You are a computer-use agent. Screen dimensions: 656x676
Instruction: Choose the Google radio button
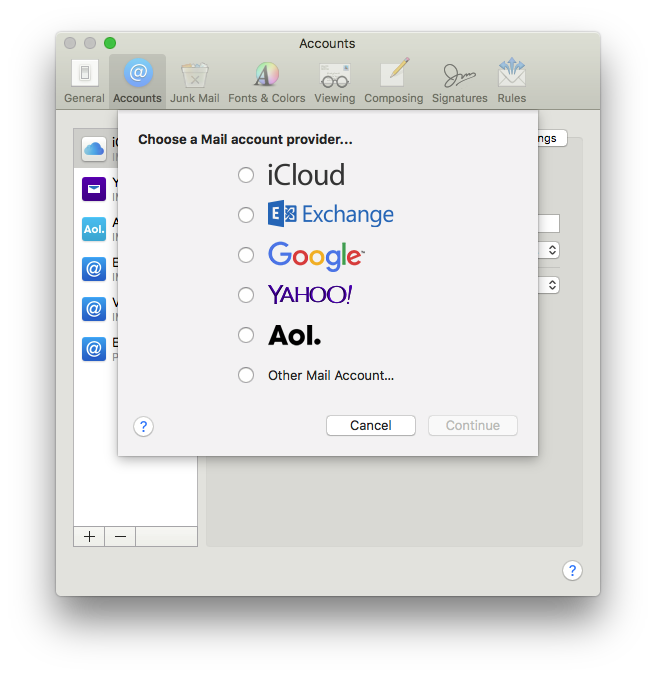246,255
